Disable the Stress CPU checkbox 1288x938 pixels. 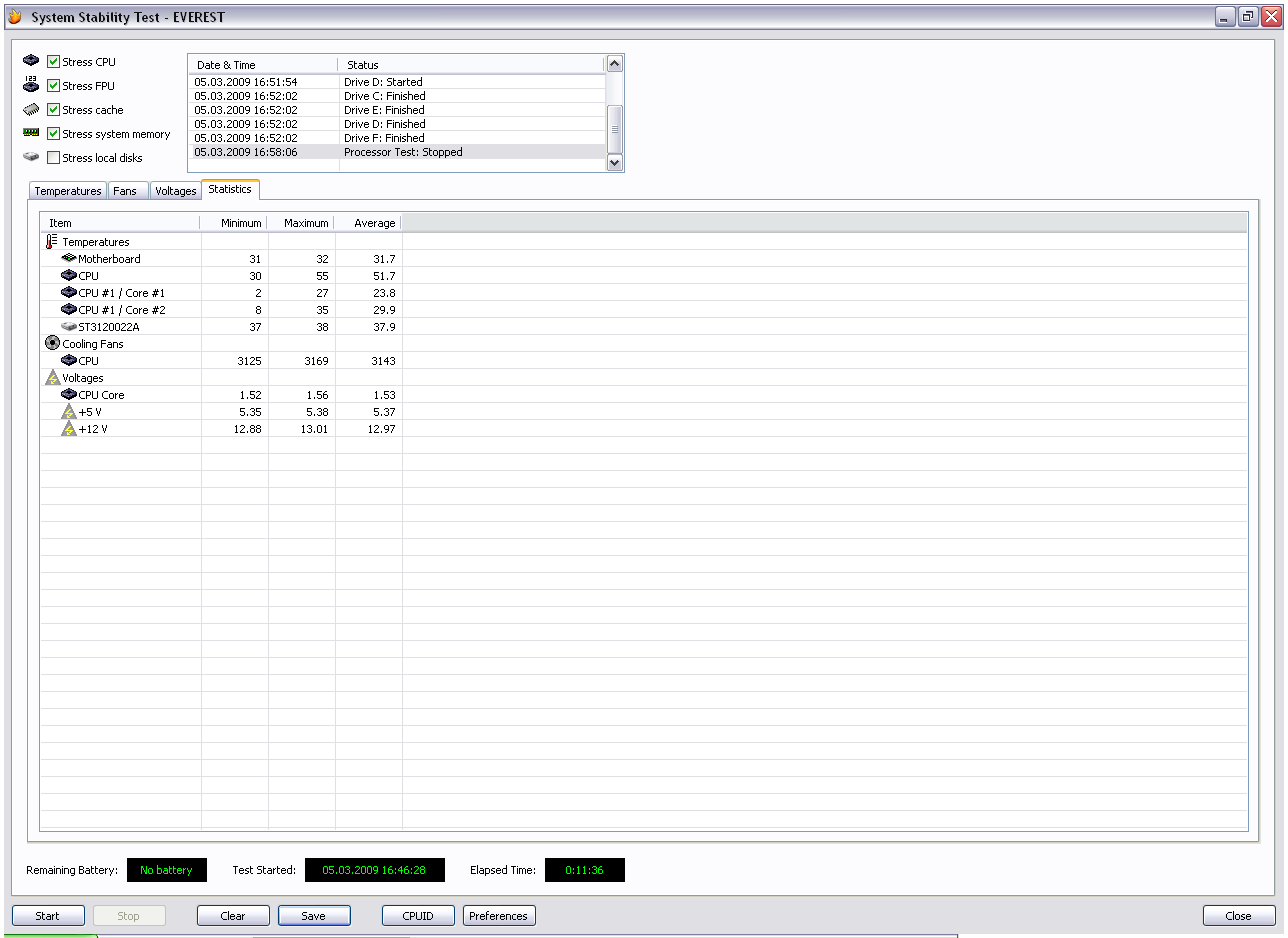pyautogui.click(x=54, y=62)
